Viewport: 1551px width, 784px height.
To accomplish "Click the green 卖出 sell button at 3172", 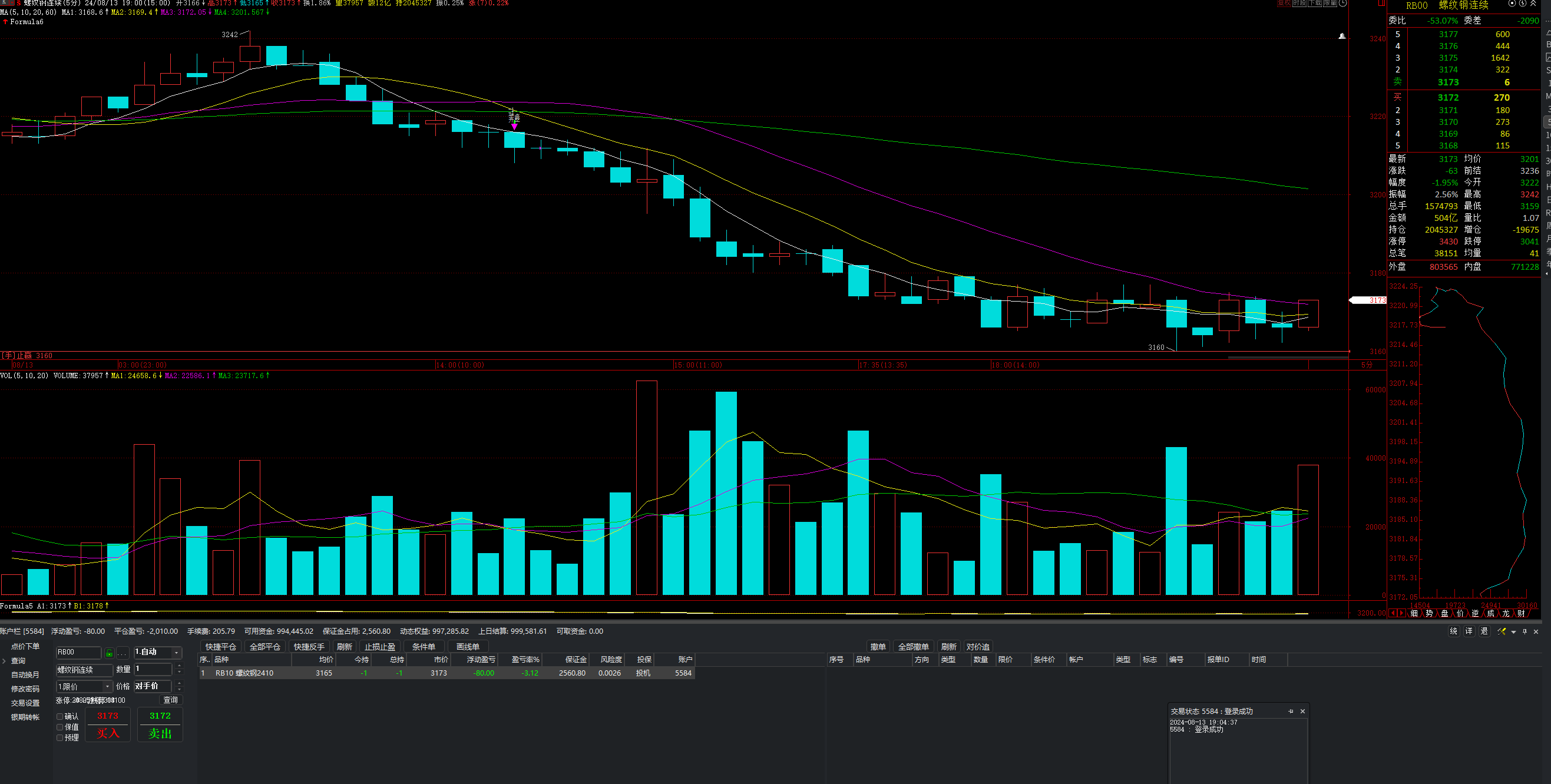I will click(x=160, y=725).
